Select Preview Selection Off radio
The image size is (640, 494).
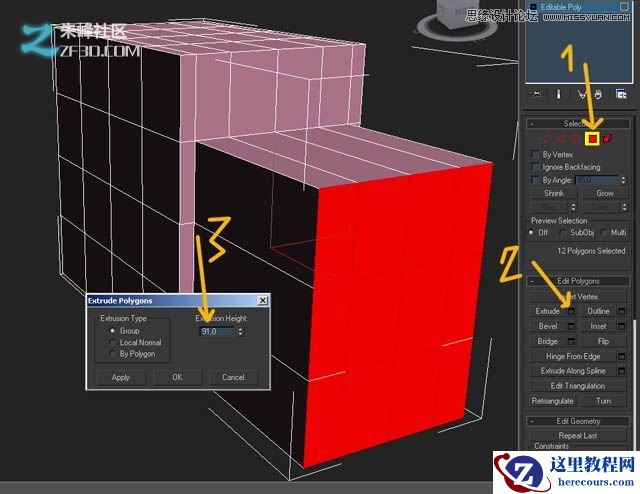point(531,232)
